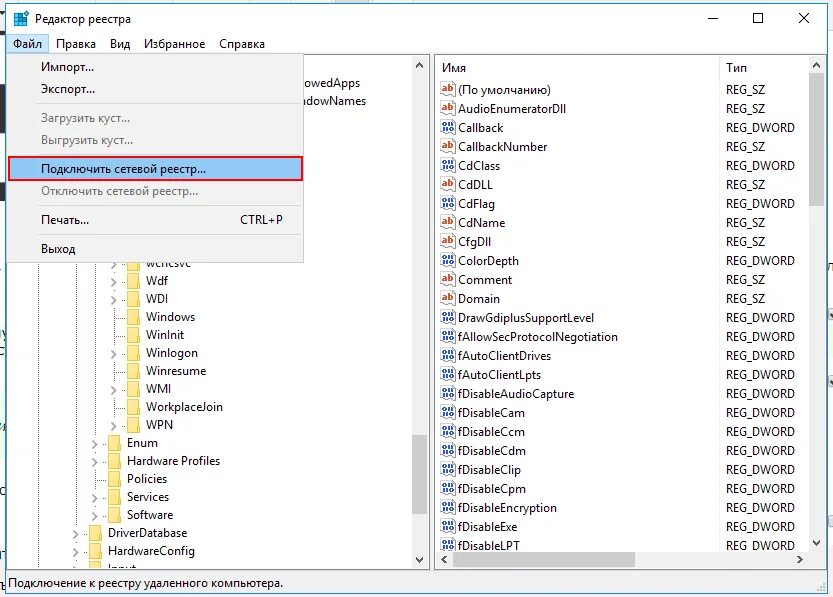Click the fDisableCam DWORD icon
The image size is (833, 597).
[x=448, y=412]
